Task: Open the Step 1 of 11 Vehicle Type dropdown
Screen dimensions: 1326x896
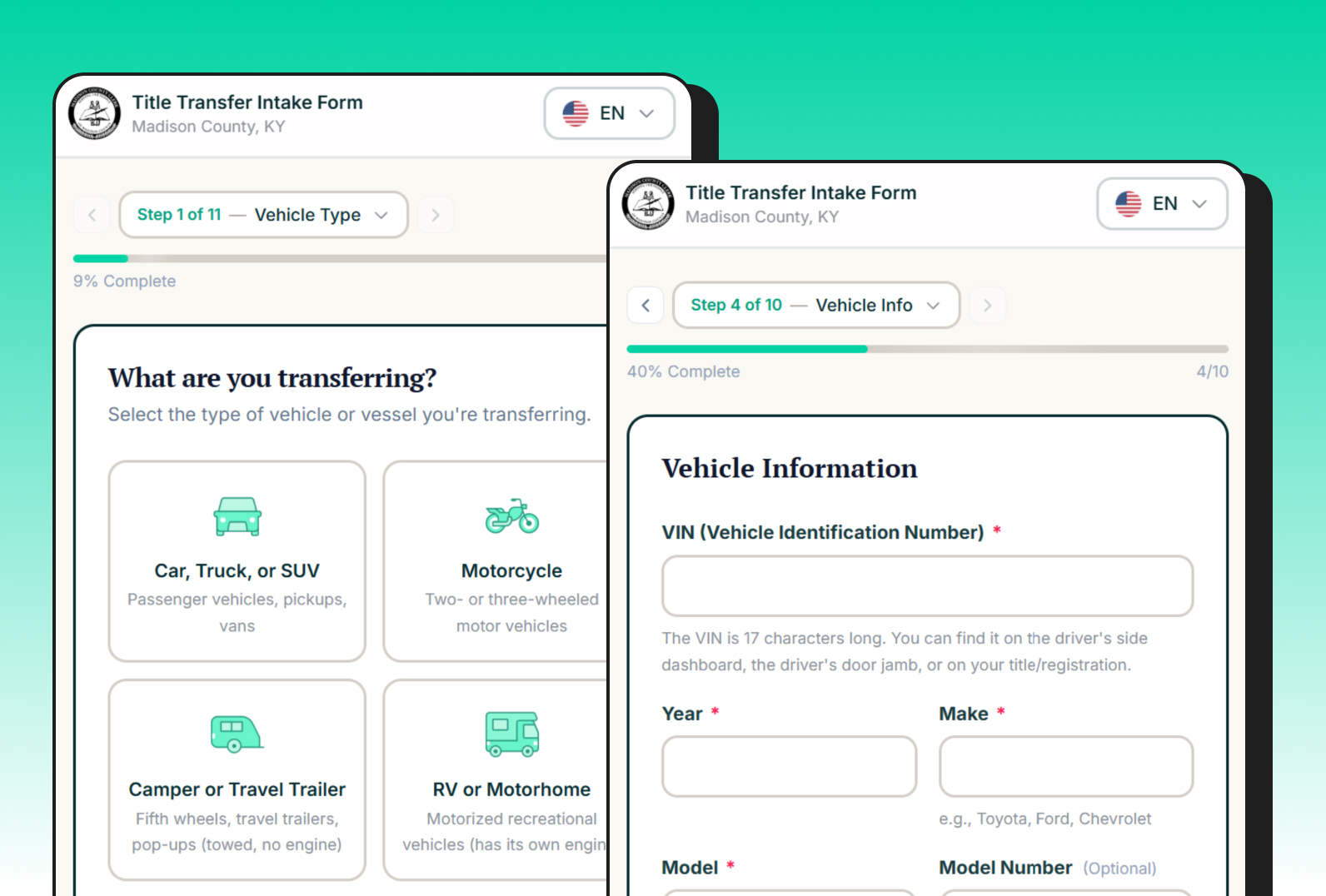Action: tap(263, 215)
